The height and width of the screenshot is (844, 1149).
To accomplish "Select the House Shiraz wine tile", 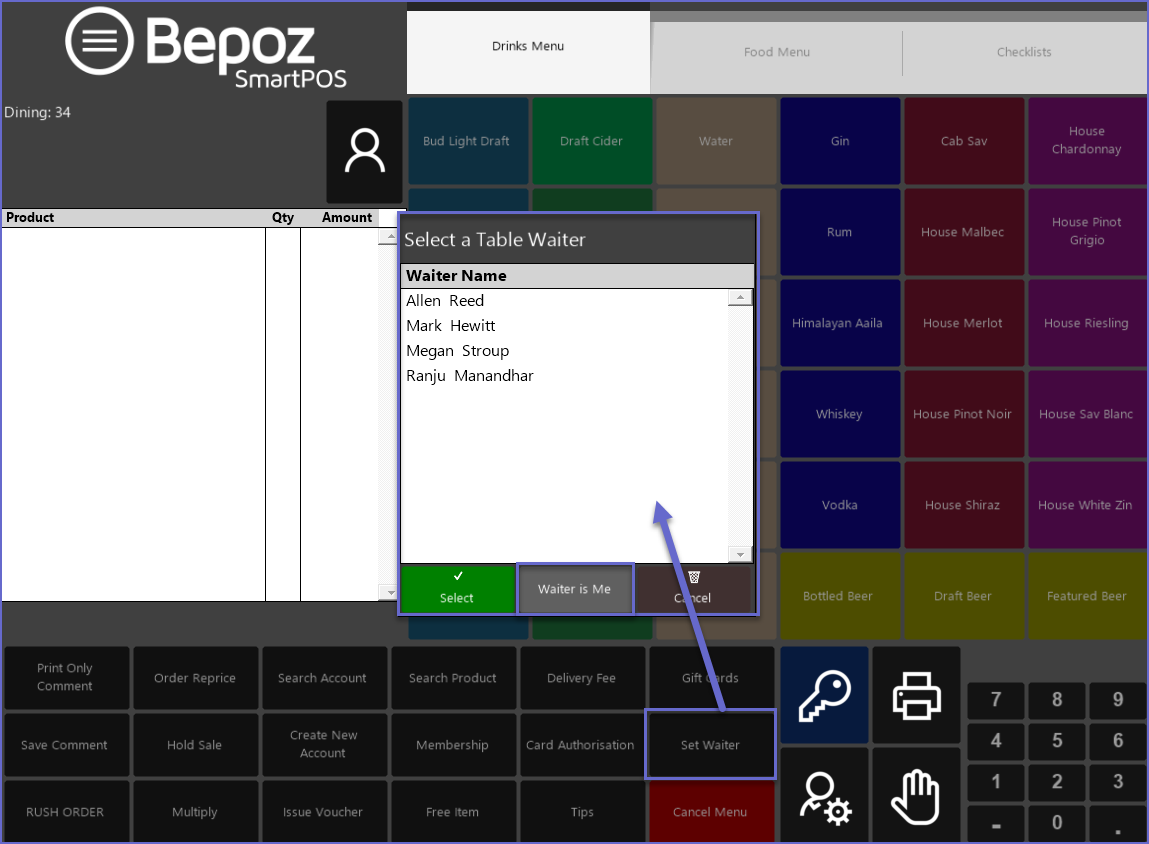I will tap(962, 506).
